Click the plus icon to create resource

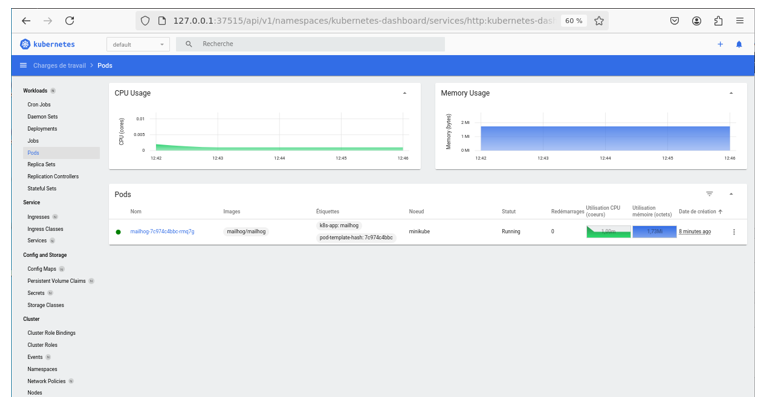719,44
